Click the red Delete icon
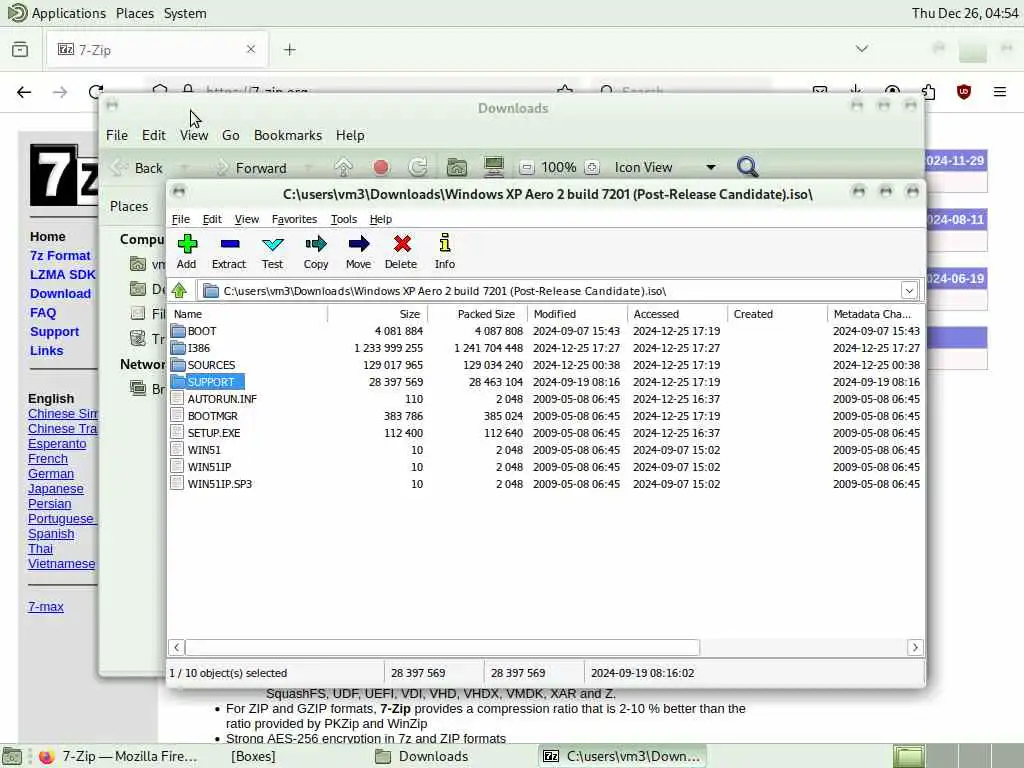 click(402, 244)
